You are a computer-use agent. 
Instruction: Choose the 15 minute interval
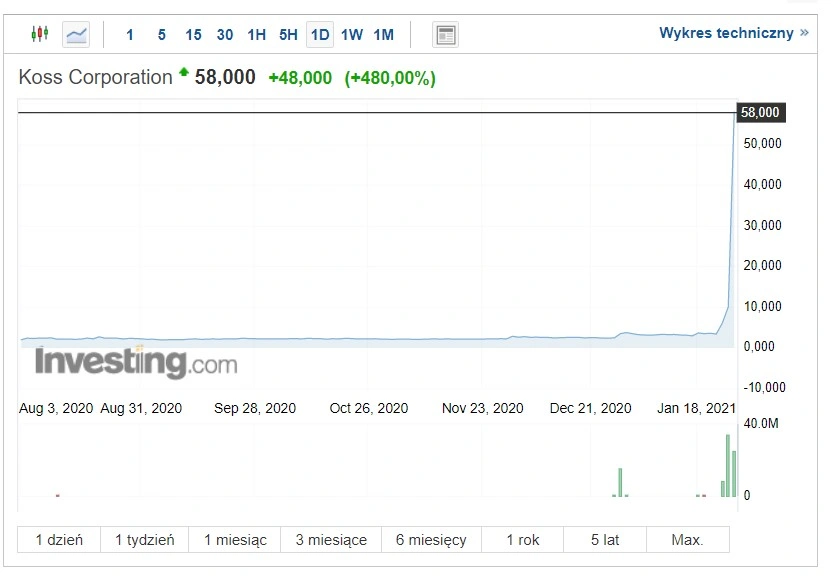tap(193, 35)
